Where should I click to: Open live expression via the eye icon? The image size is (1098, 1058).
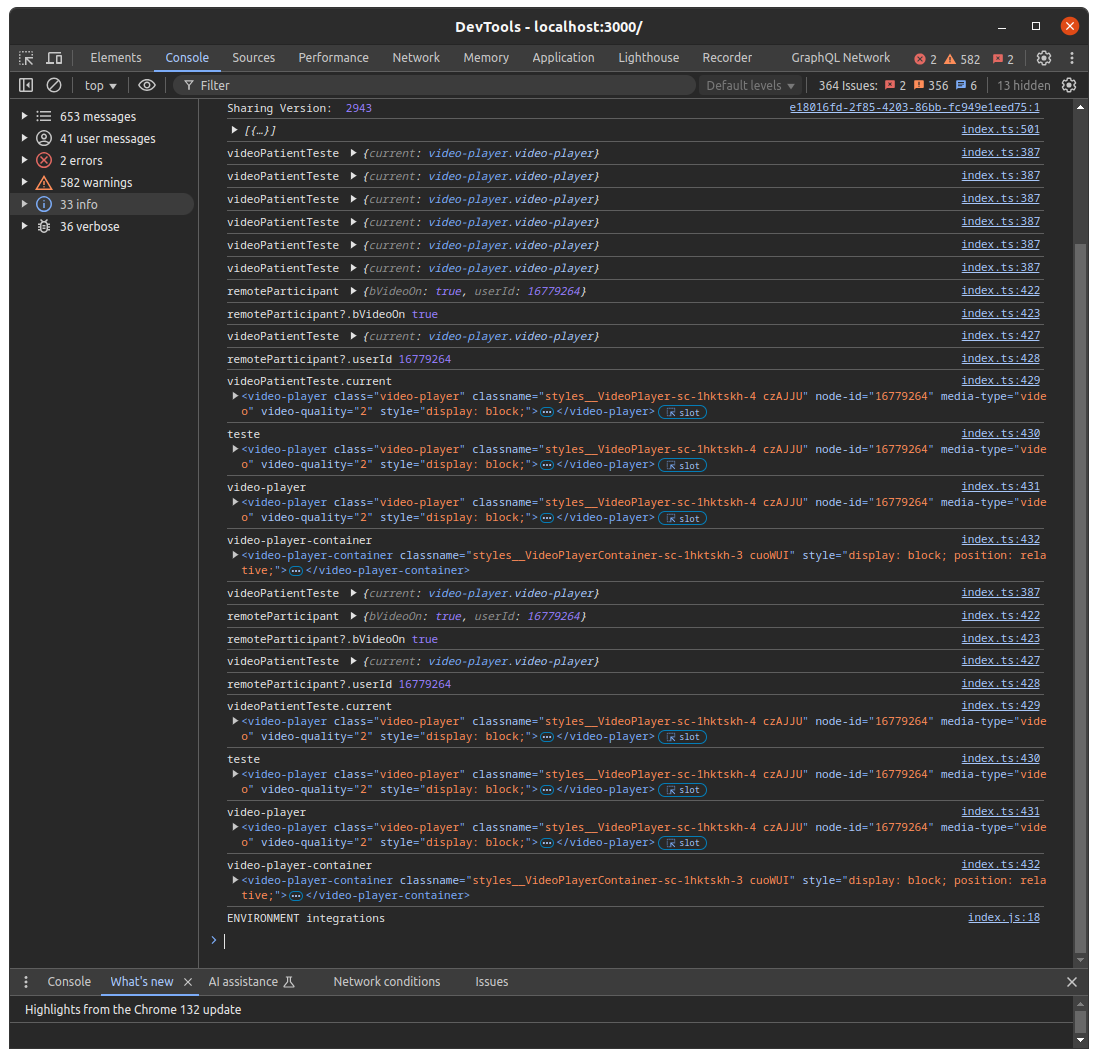147,86
